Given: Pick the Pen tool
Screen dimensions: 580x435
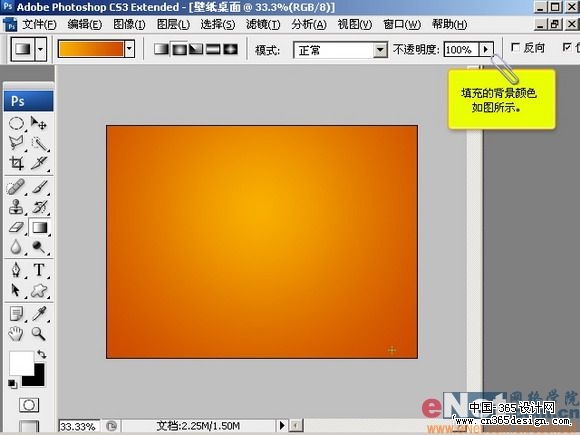Looking at the screenshot, I should tap(16, 270).
